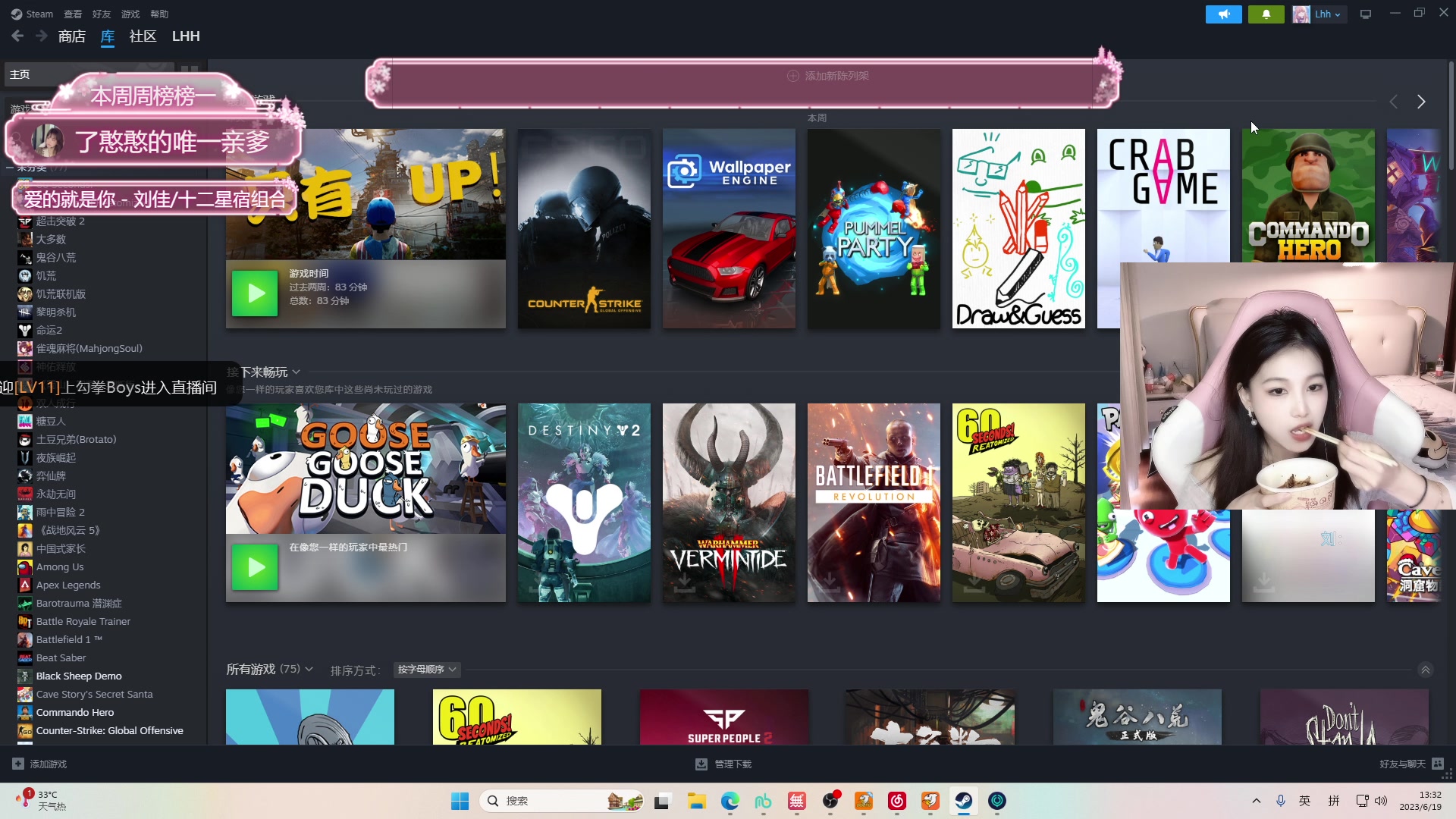Viewport: 1456px width, 819px height.
Task: Click Friends & Chat (好友与聊天)
Action: click(1411, 764)
